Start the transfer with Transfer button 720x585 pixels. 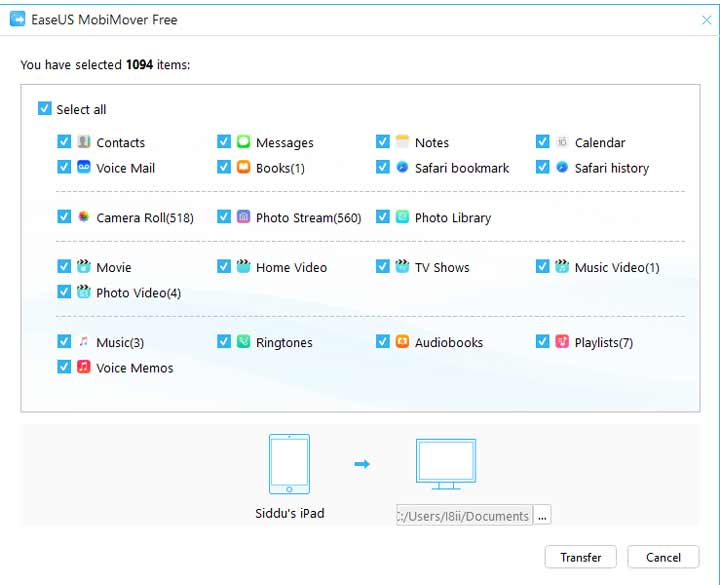[580, 557]
